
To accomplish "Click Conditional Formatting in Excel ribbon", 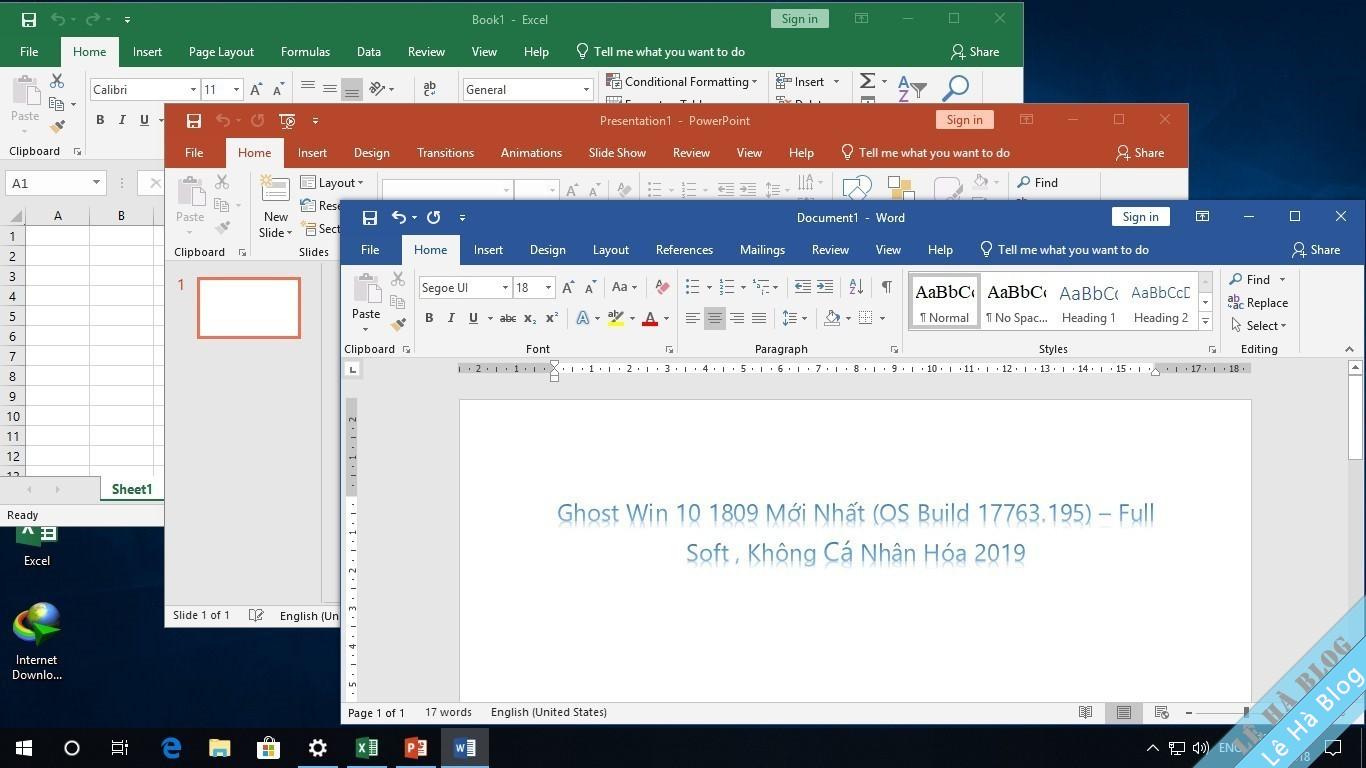I will [682, 81].
